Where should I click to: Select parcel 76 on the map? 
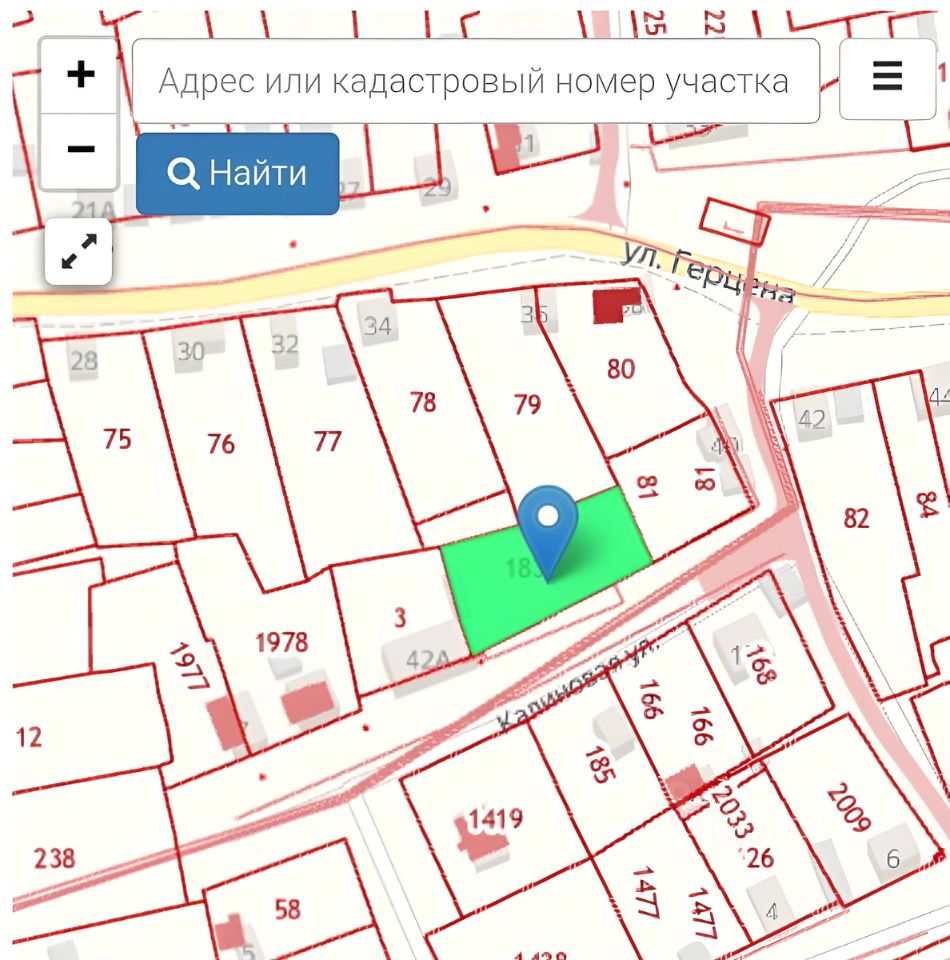[220, 444]
